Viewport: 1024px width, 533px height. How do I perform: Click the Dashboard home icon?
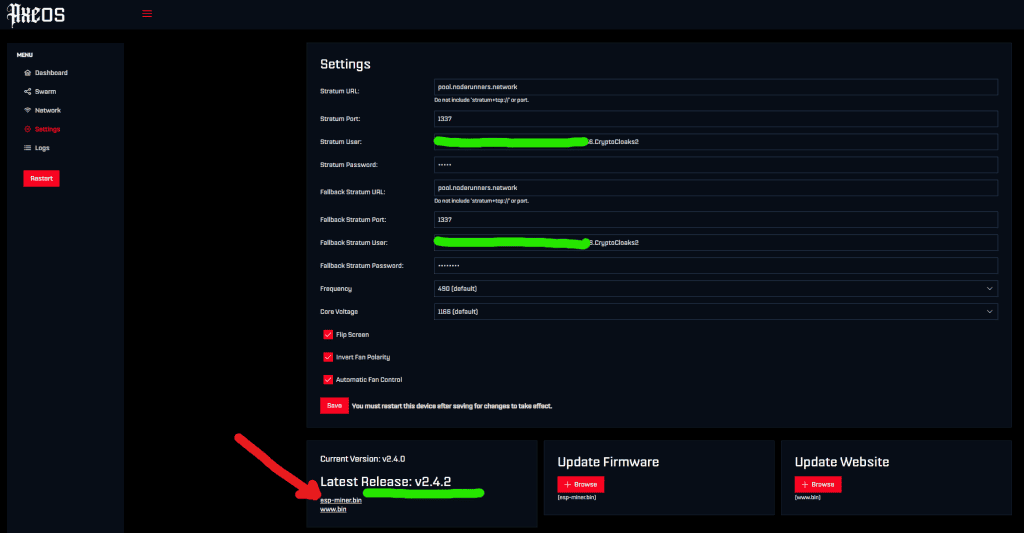point(27,73)
